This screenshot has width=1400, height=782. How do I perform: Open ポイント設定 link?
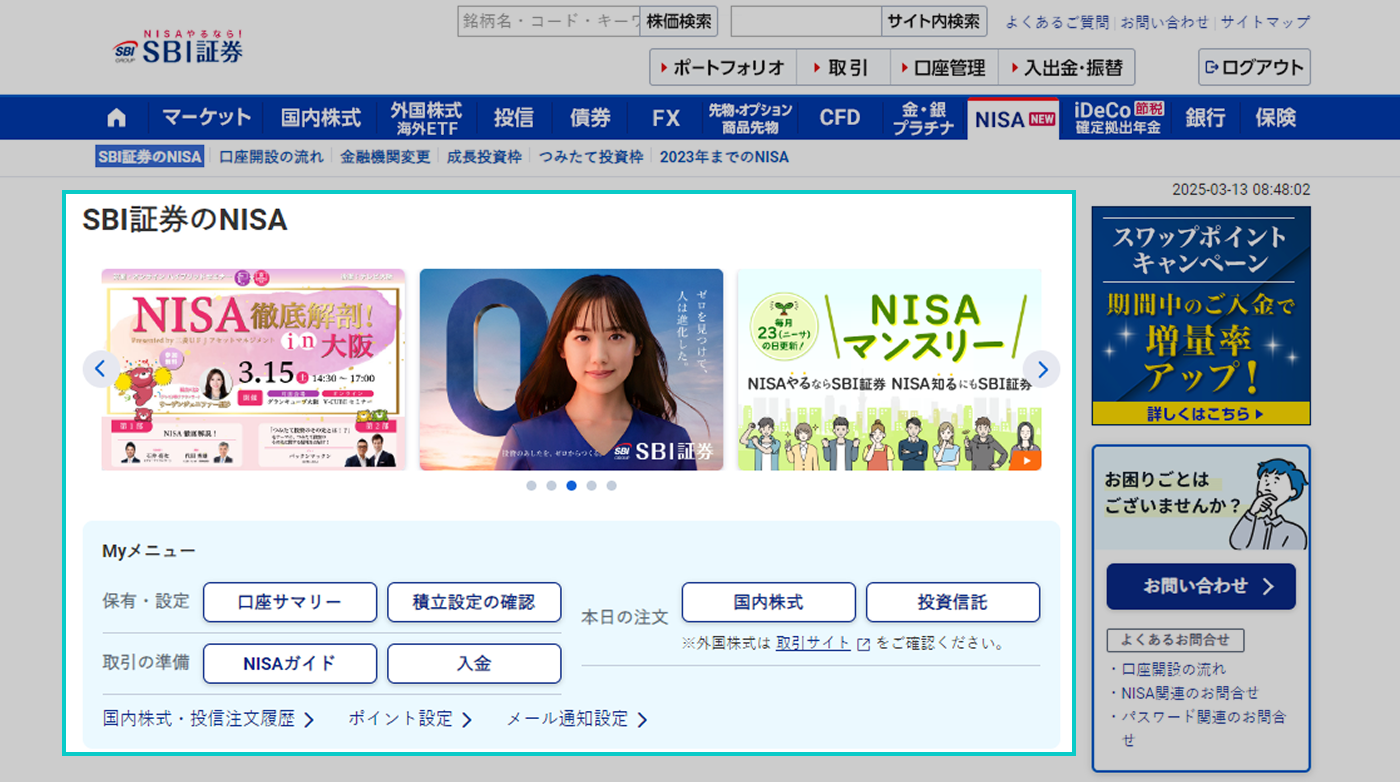(x=410, y=719)
